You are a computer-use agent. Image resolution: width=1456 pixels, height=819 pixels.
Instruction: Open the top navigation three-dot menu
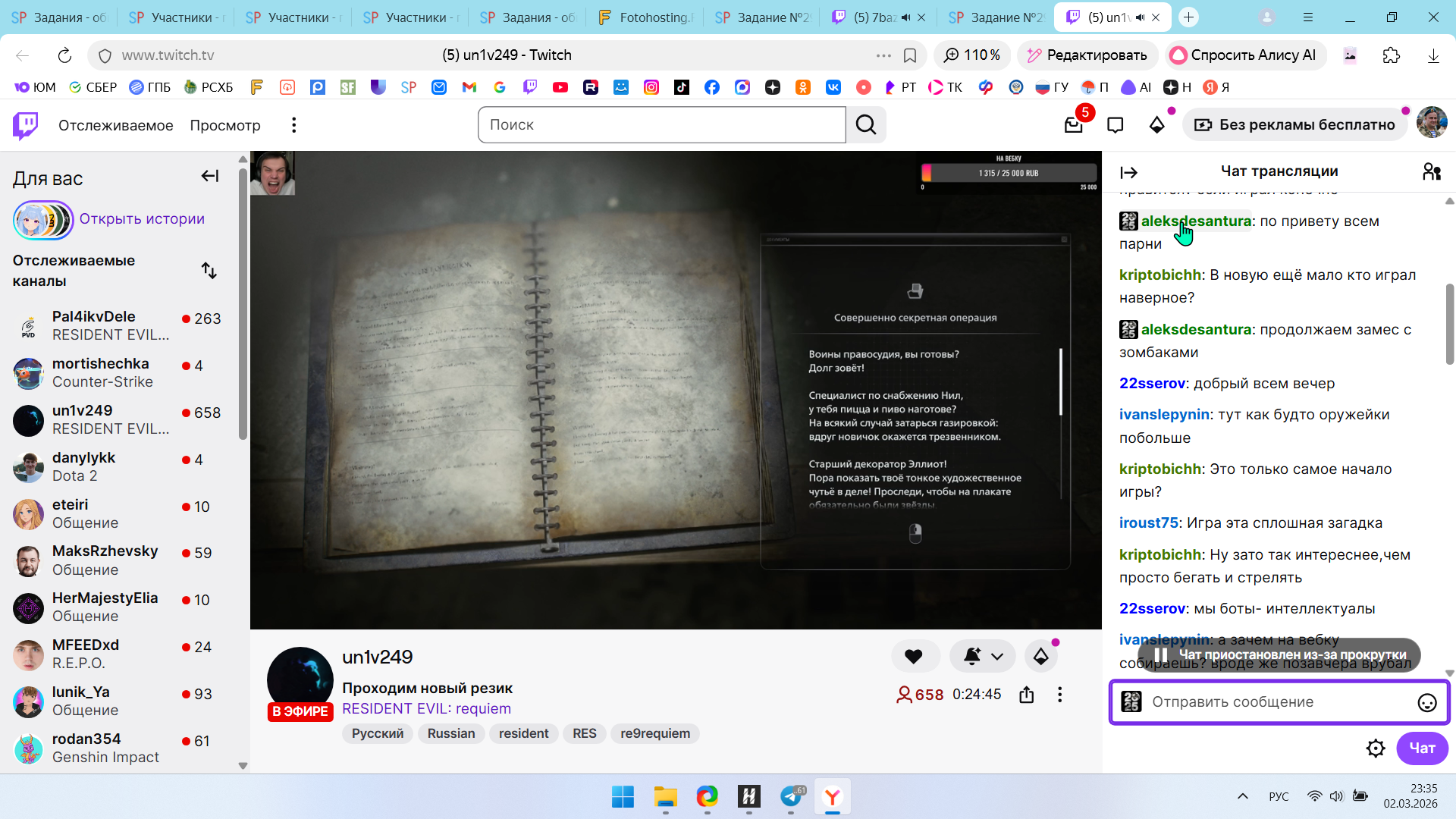coord(294,125)
